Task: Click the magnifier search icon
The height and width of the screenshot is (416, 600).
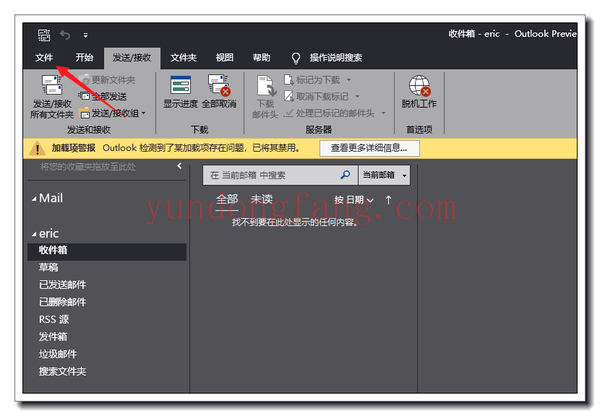Action: (345, 175)
